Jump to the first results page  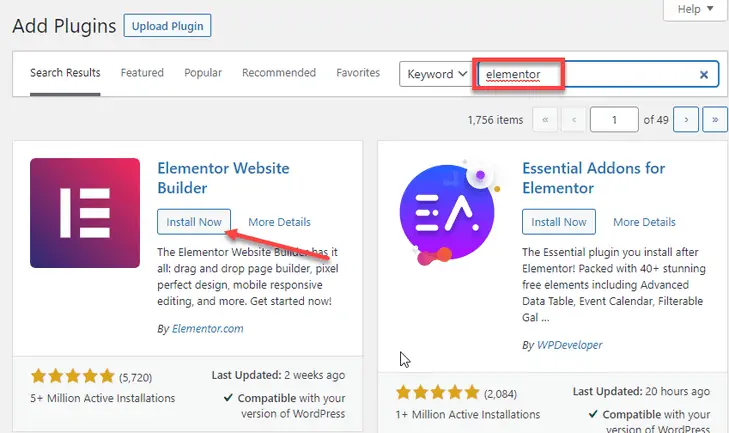pyautogui.click(x=545, y=120)
